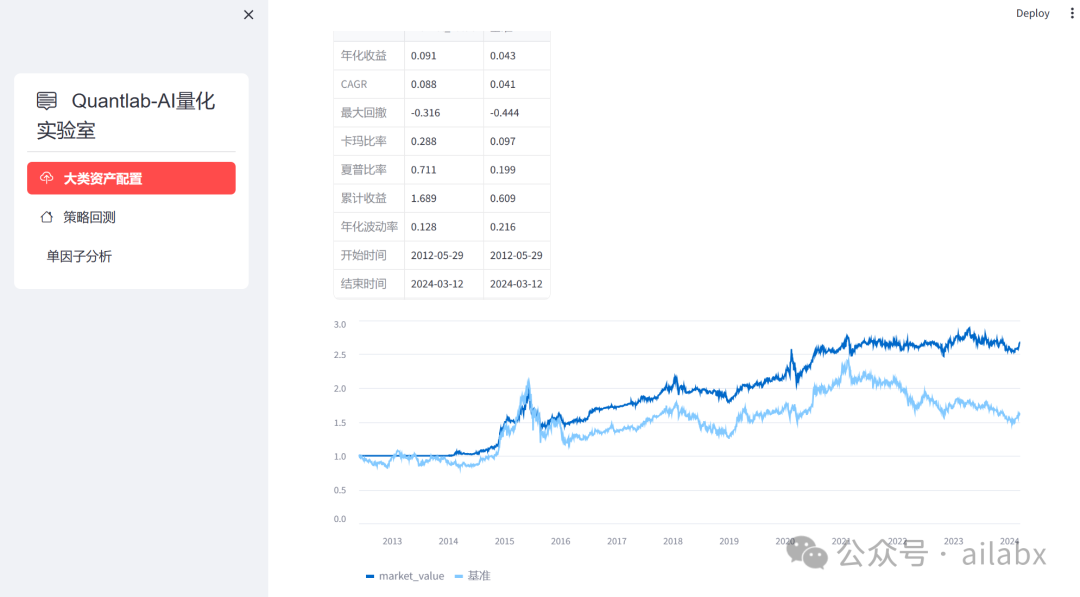Hide the 基准 series via legend label

(479, 576)
